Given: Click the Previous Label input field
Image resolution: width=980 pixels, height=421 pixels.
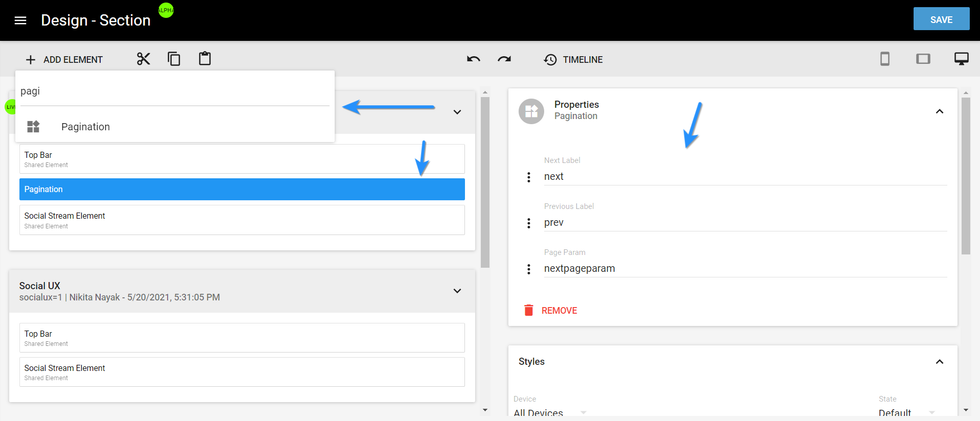Looking at the screenshot, I should (740, 222).
